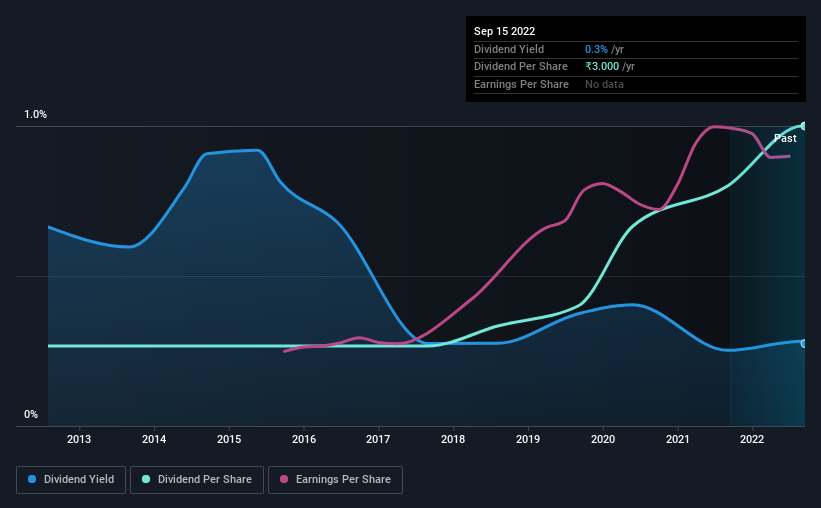This screenshot has height=508, width=821.
Task: Click the 0% y-axis label
Action: (x=31, y=414)
